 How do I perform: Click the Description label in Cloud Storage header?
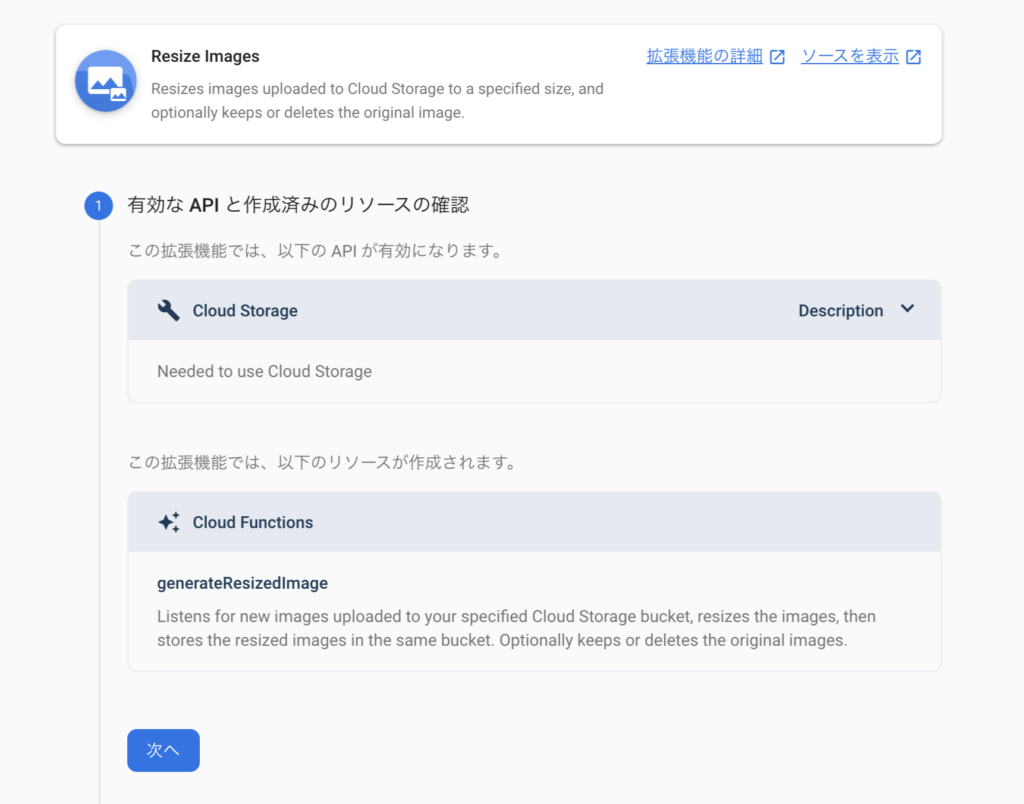pos(840,311)
